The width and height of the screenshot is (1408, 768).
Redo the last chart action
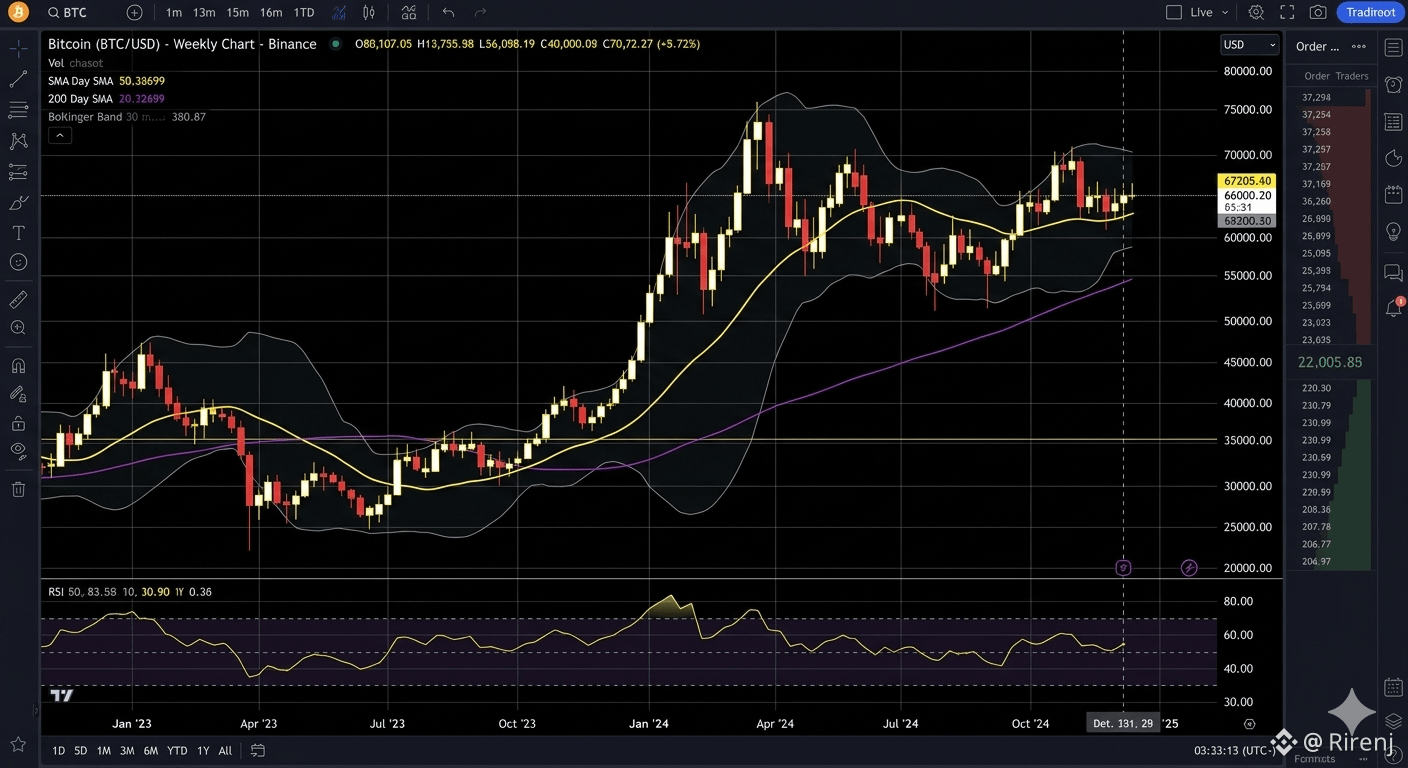point(480,13)
